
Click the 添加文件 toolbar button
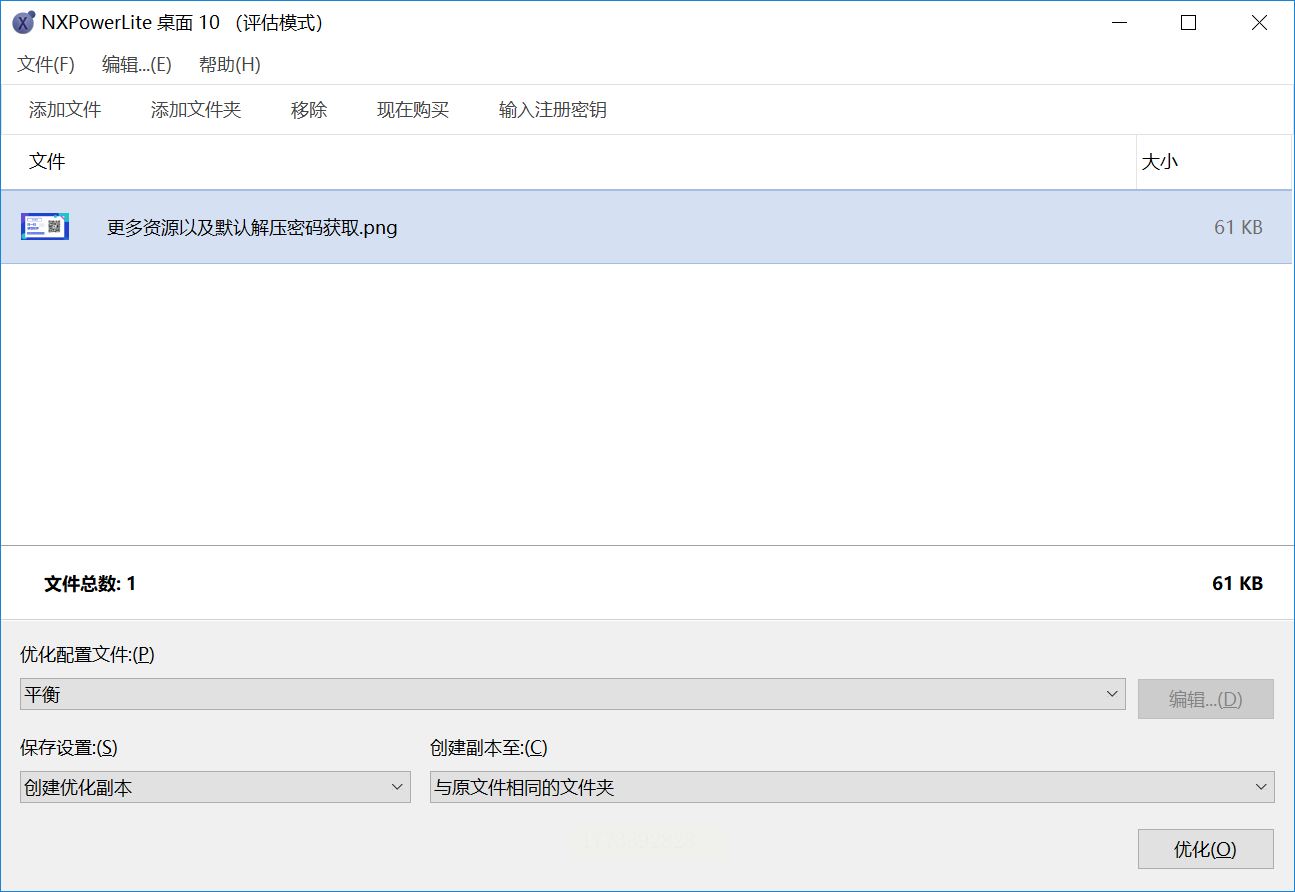tap(65, 110)
